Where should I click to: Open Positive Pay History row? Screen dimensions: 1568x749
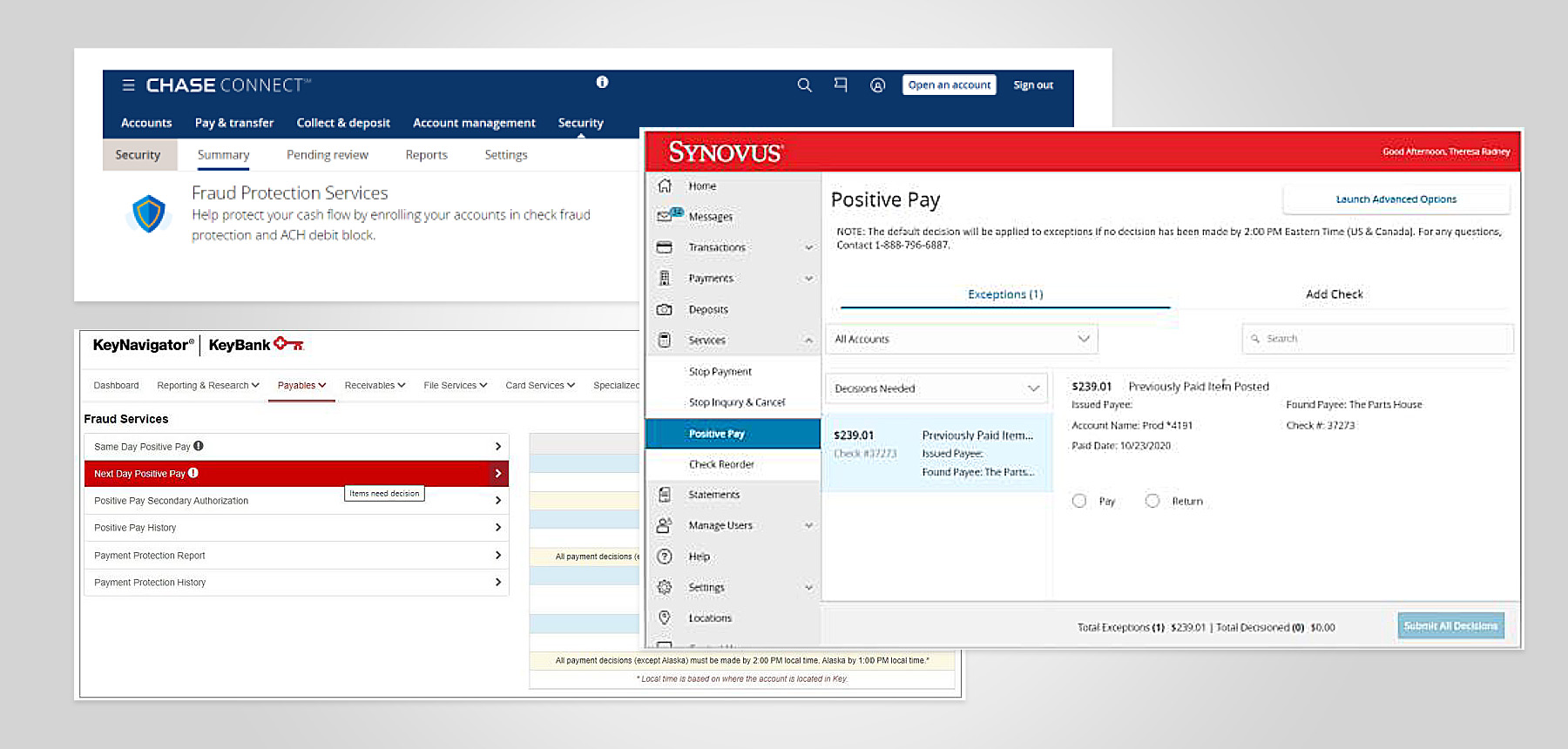click(296, 528)
